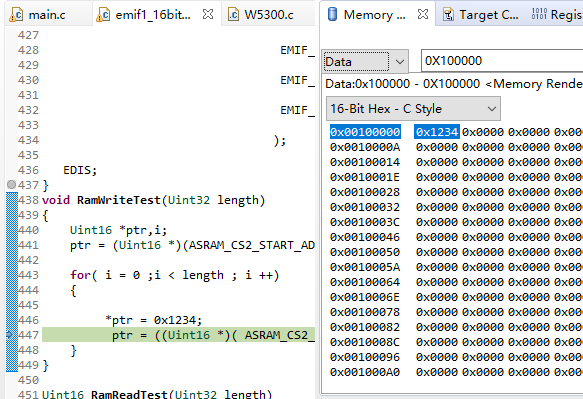Select memory address row 0x00100046

coord(365,237)
